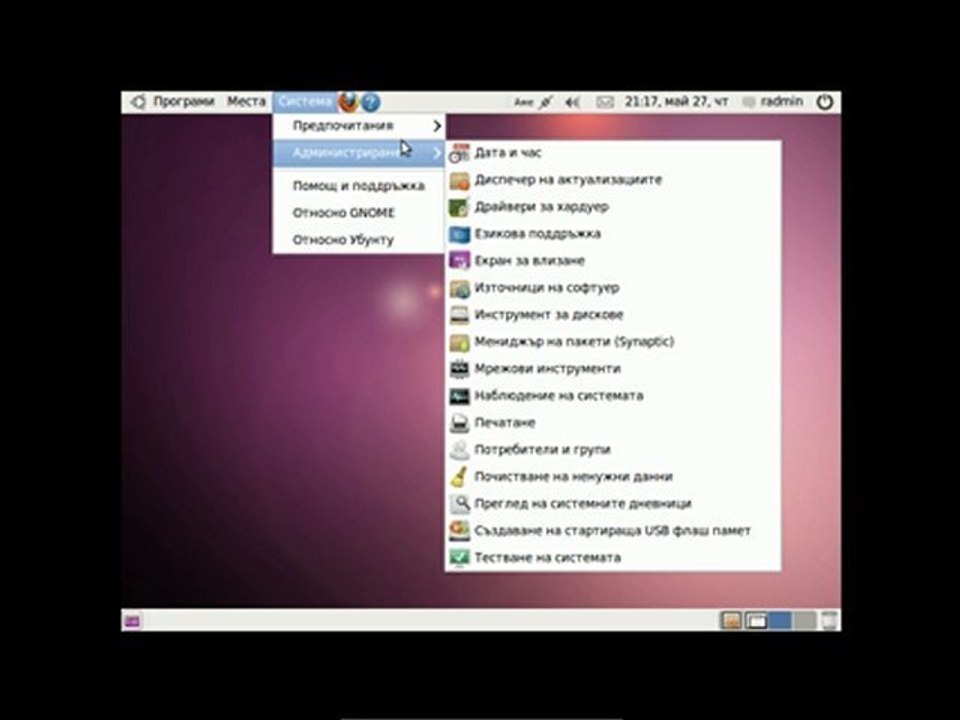Image resolution: width=960 pixels, height=720 pixels.
Task: Open Дата и час settings
Action: [x=613, y=153]
